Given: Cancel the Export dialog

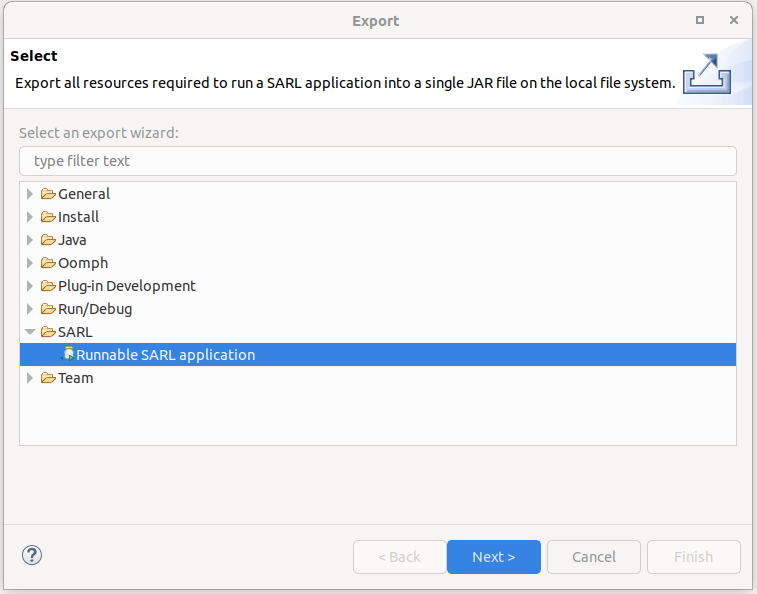Looking at the screenshot, I should [594, 557].
